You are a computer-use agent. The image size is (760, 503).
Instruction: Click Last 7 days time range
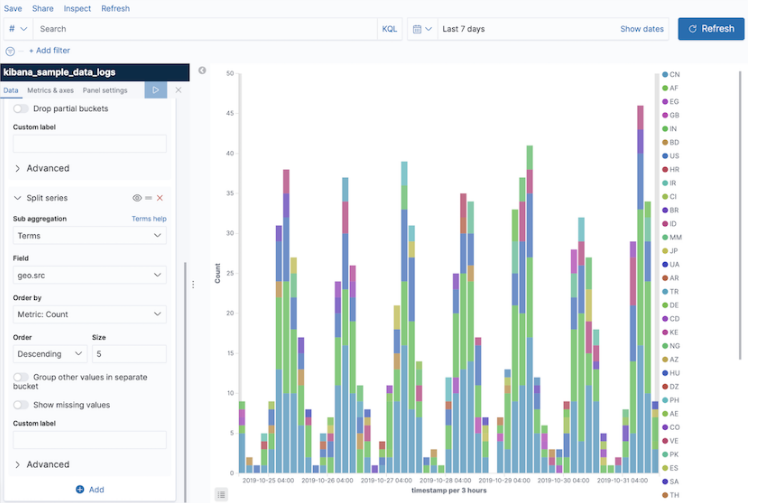click(463, 29)
